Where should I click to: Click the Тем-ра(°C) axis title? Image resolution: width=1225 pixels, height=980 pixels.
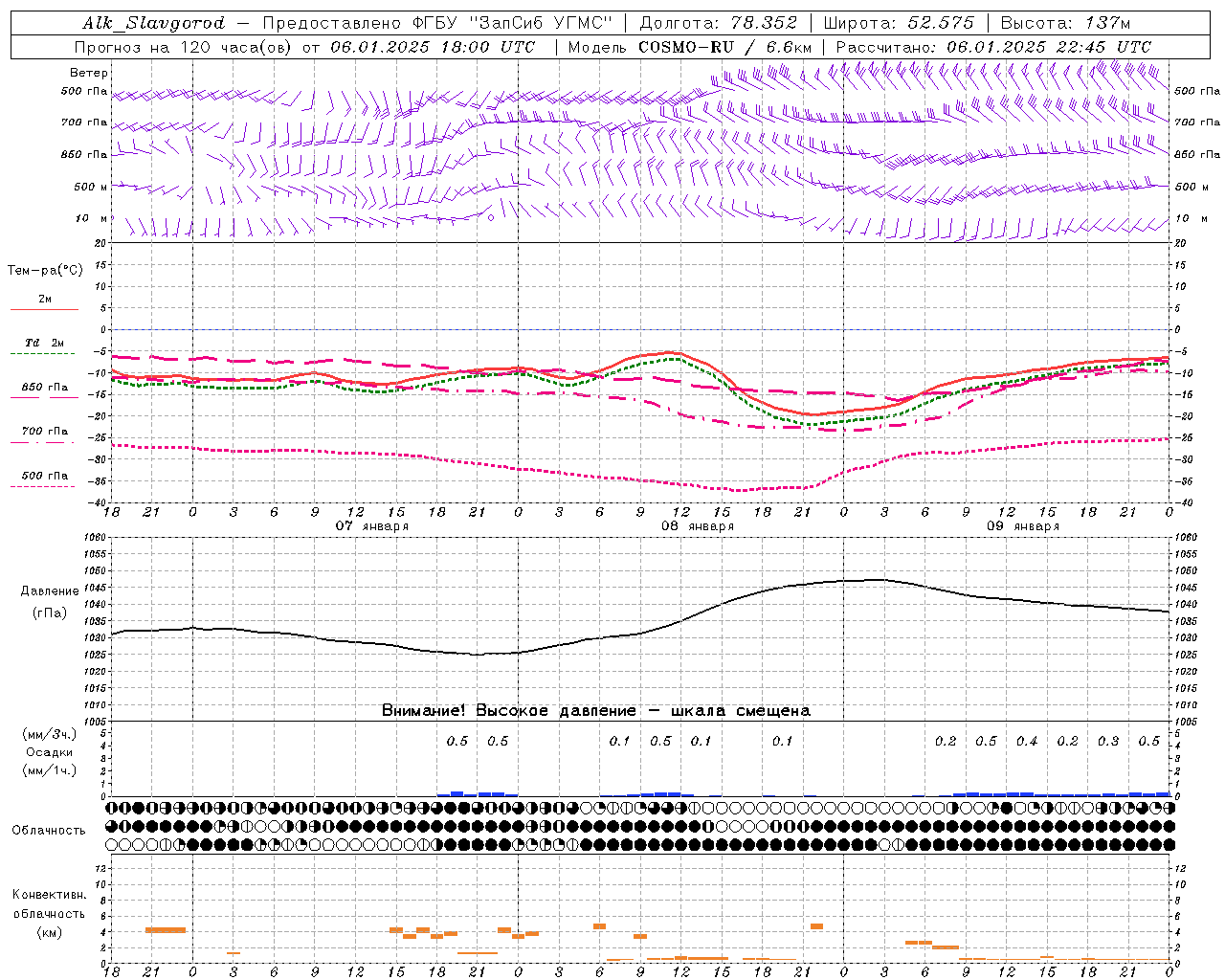(x=45, y=271)
